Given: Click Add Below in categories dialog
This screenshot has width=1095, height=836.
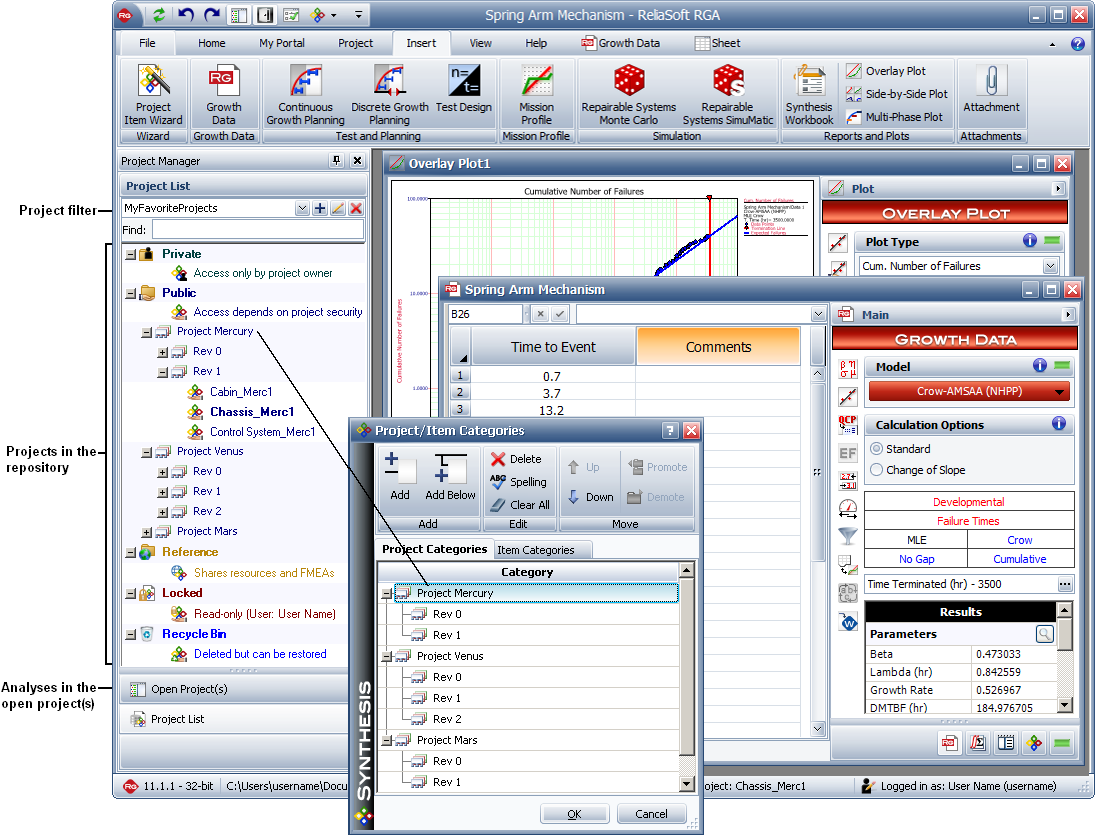Looking at the screenshot, I should [x=450, y=478].
